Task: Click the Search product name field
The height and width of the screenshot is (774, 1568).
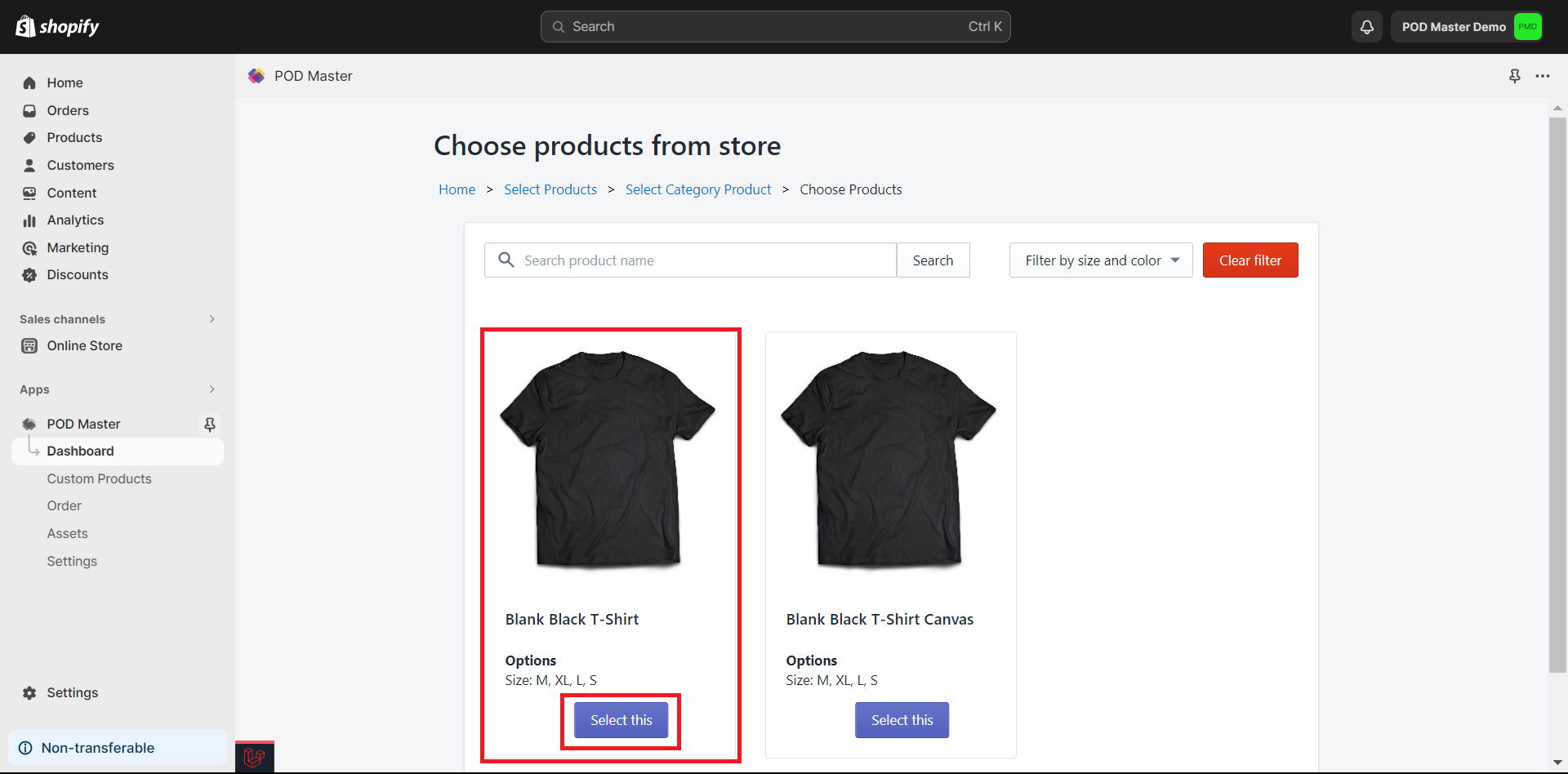Action: [690, 260]
